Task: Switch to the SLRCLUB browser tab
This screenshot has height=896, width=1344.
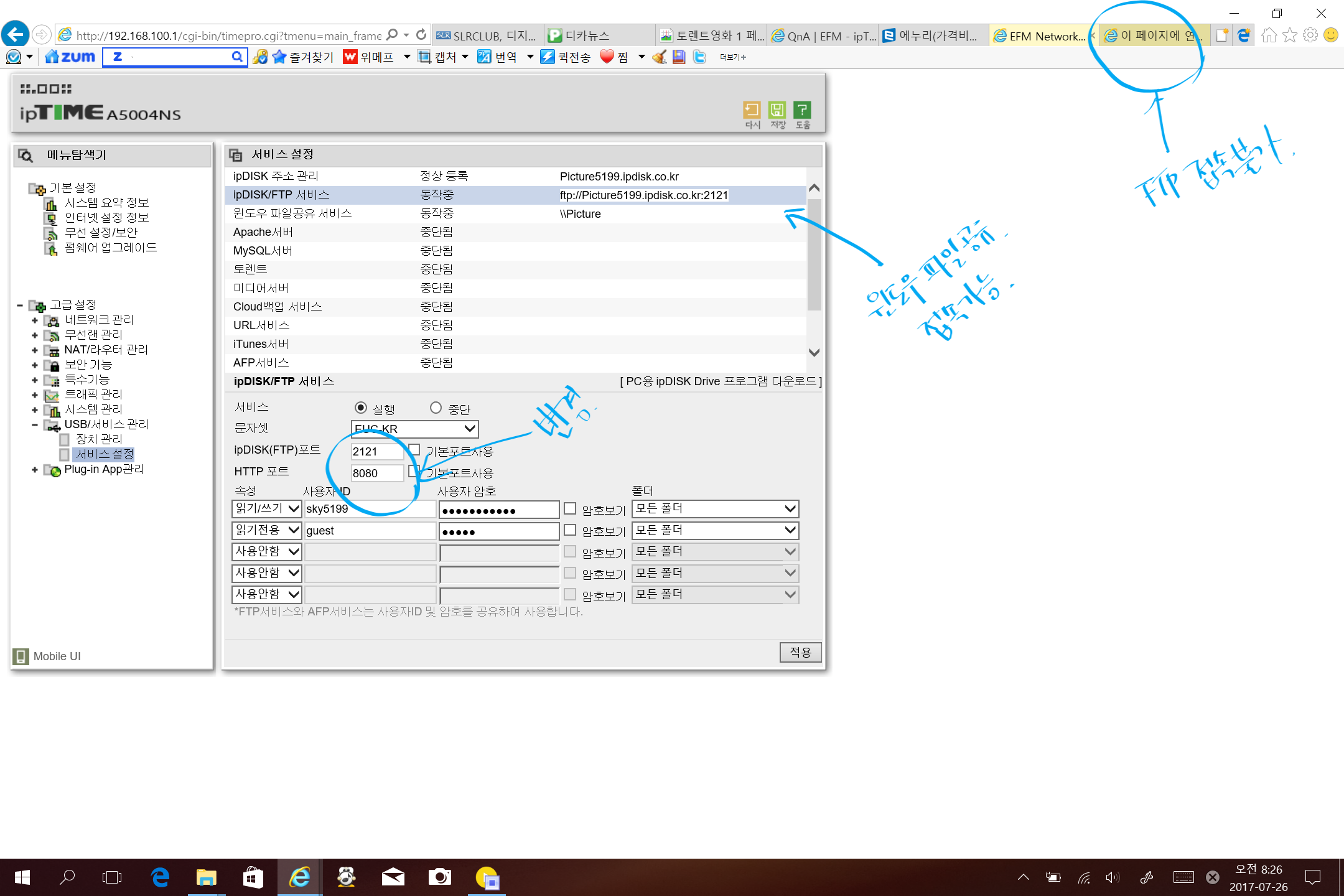Action: point(487,35)
